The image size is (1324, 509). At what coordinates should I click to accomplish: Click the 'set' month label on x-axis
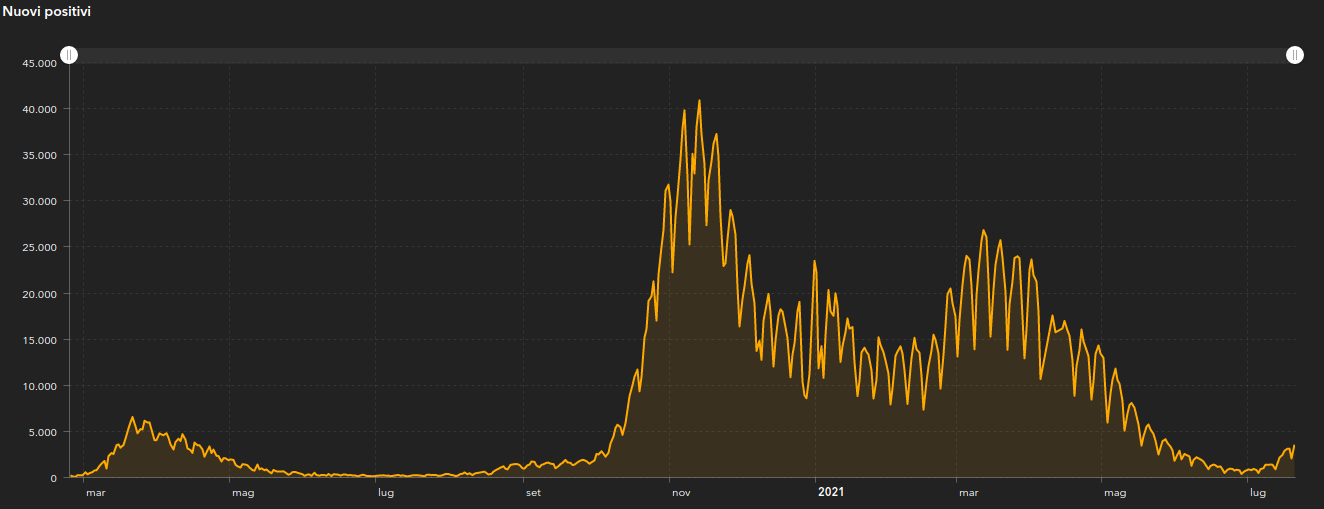533,492
